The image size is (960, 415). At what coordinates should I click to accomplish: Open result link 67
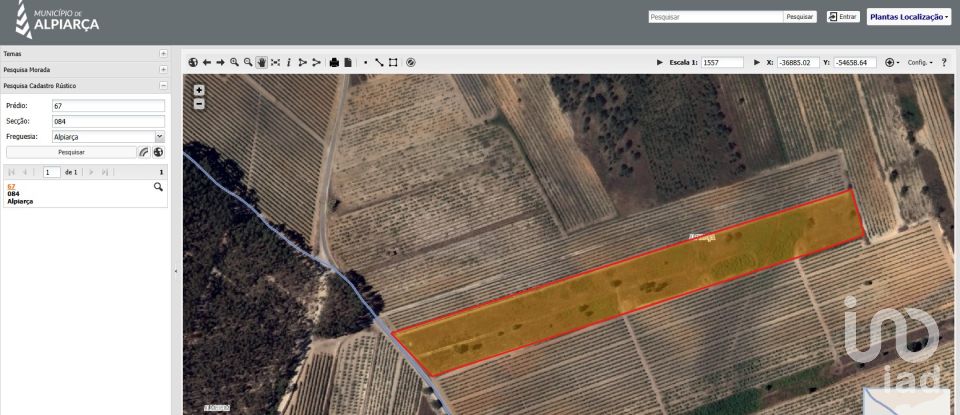[x=11, y=186]
